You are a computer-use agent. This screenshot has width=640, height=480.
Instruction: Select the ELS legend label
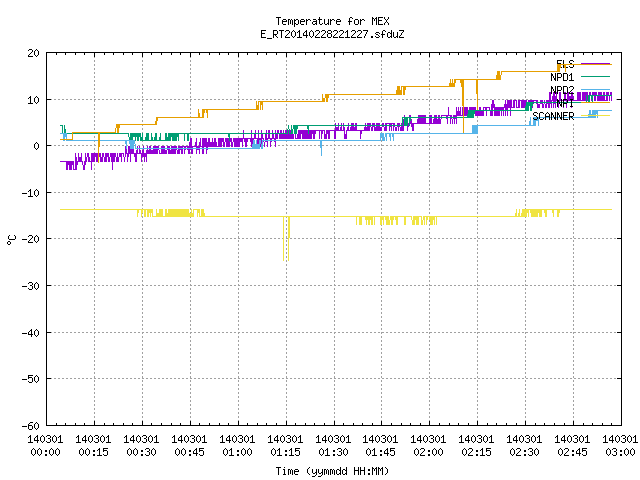pos(565,64)
